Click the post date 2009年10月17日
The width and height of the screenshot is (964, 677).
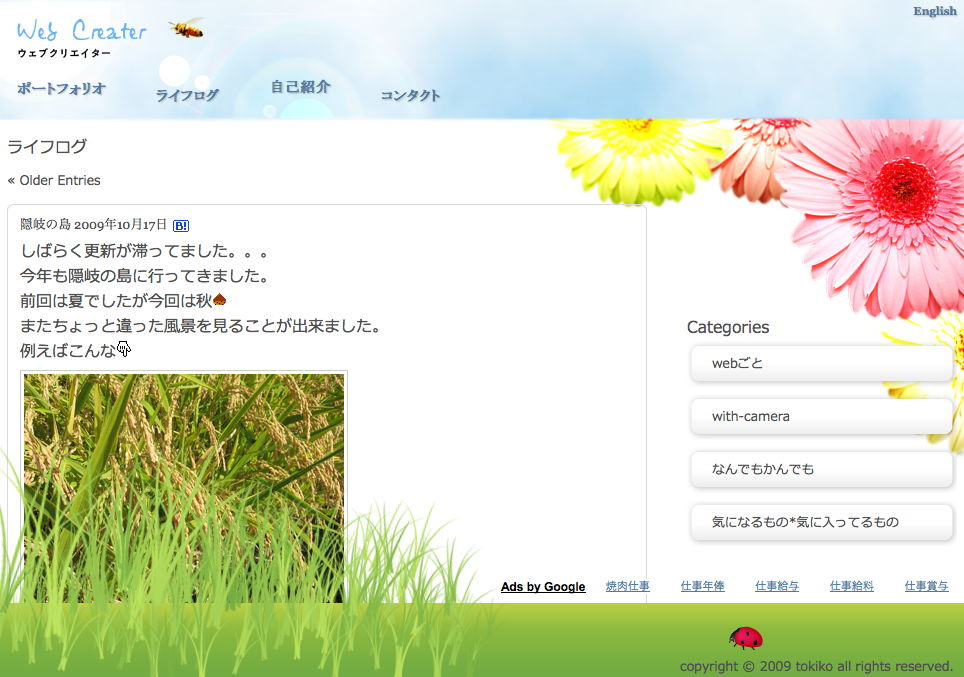pyautogui.click(x=120, y=224)
